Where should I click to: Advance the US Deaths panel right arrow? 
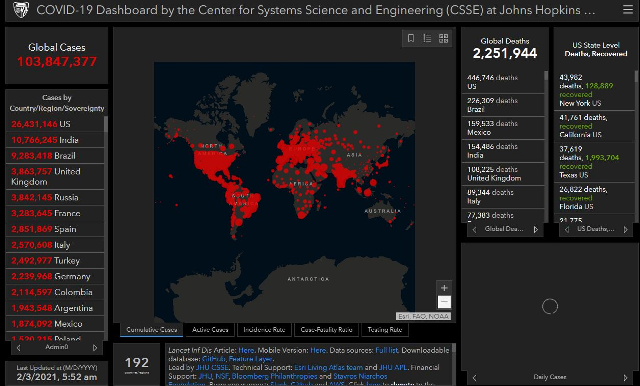point(625,230)
